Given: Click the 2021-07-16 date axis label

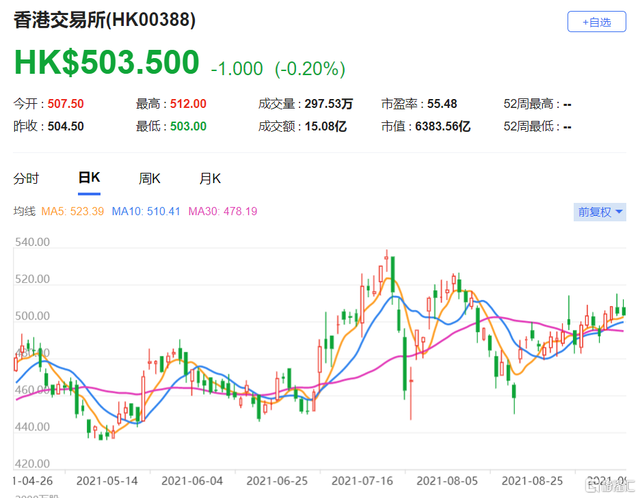Looking at the screenshot, I should (362, 481).
